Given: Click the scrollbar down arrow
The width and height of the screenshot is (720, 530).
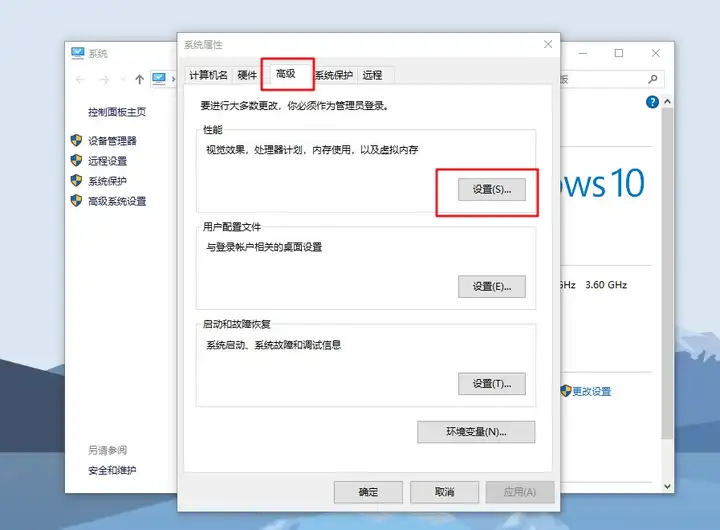Looking at the screenshot, I should (x=668, y=486).
